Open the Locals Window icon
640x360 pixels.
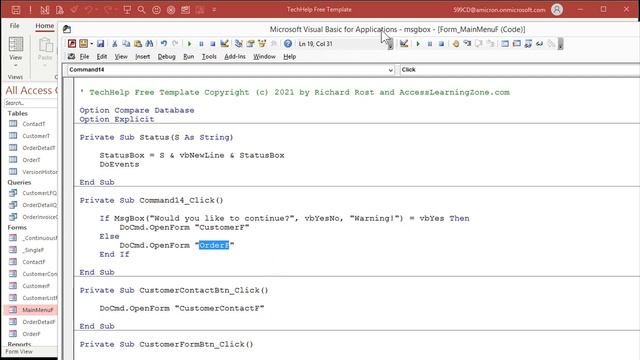[505, 44]
